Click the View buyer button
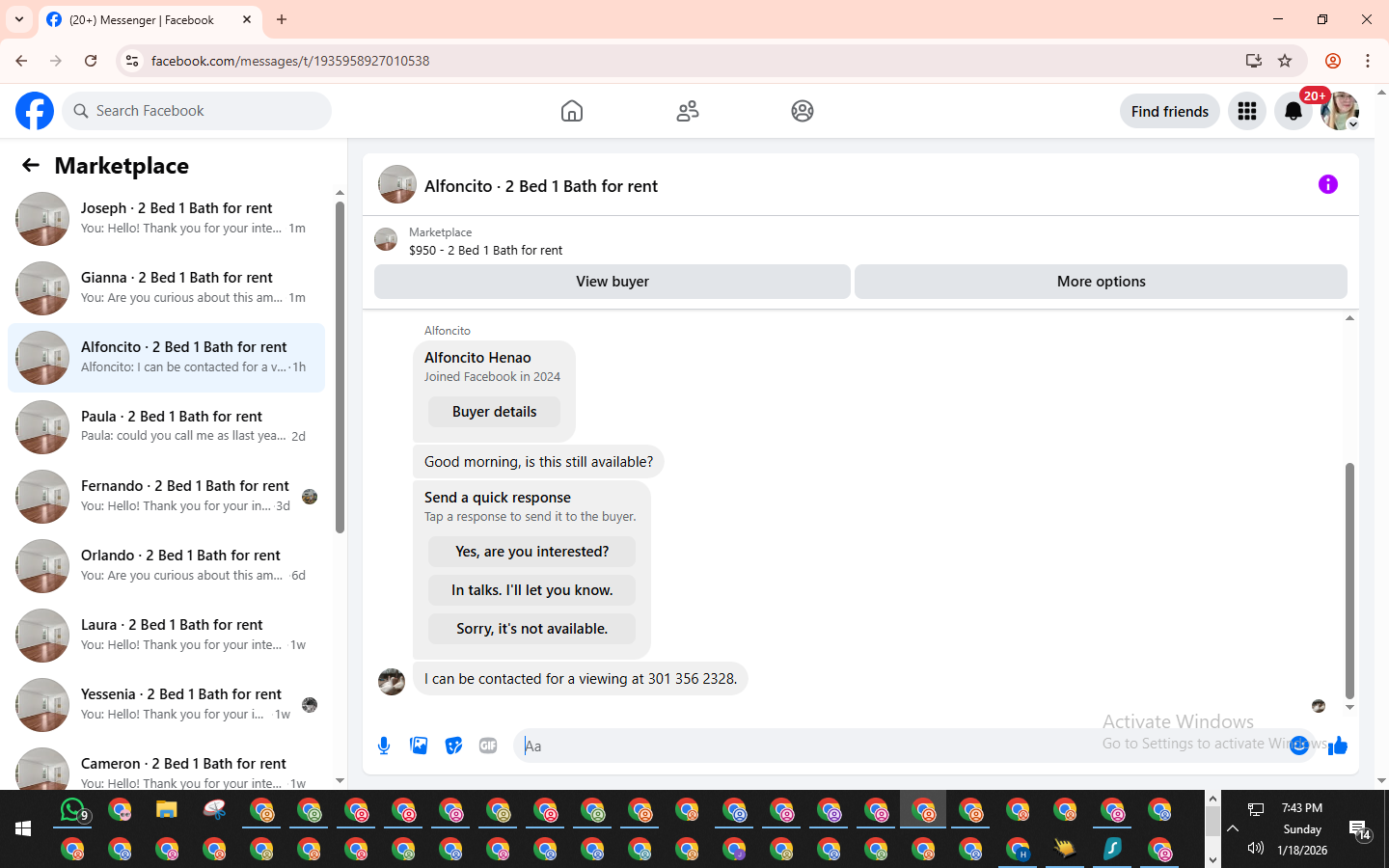Image resolution: width=1389 pixels, height=868 pixels. (613, 282)
